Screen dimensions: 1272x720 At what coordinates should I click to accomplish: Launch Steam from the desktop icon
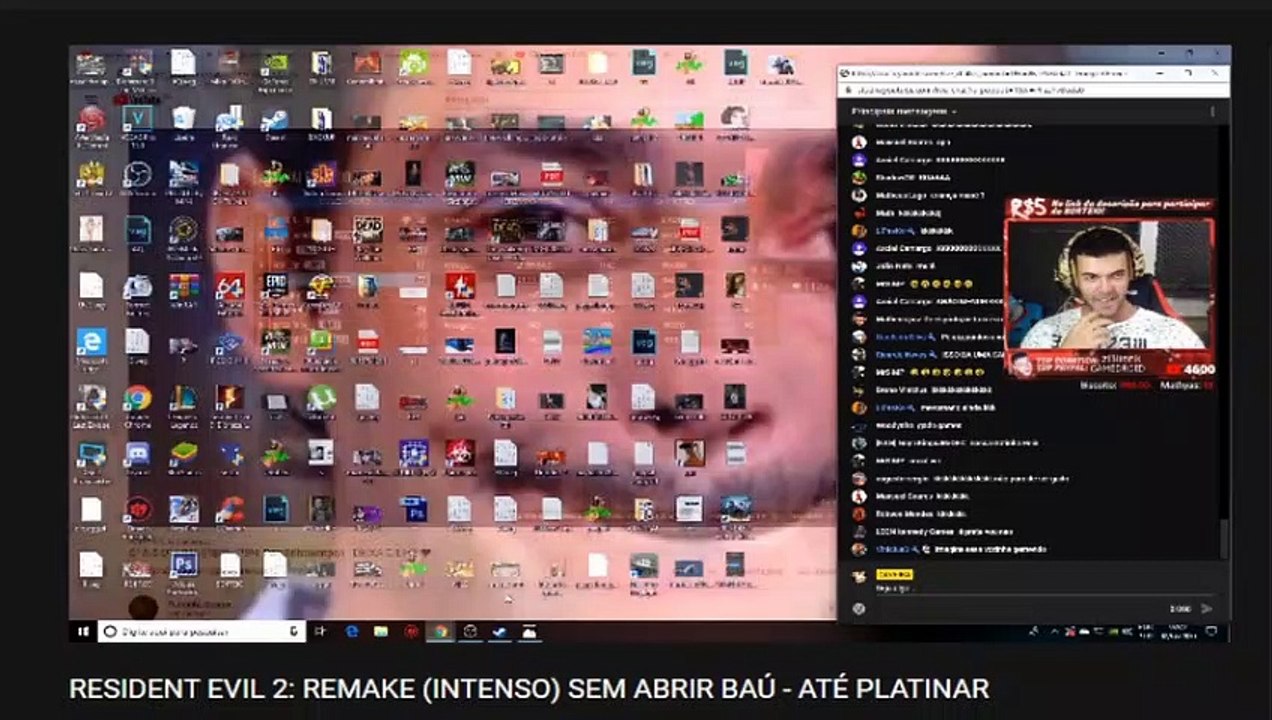(x=275, y=119)
